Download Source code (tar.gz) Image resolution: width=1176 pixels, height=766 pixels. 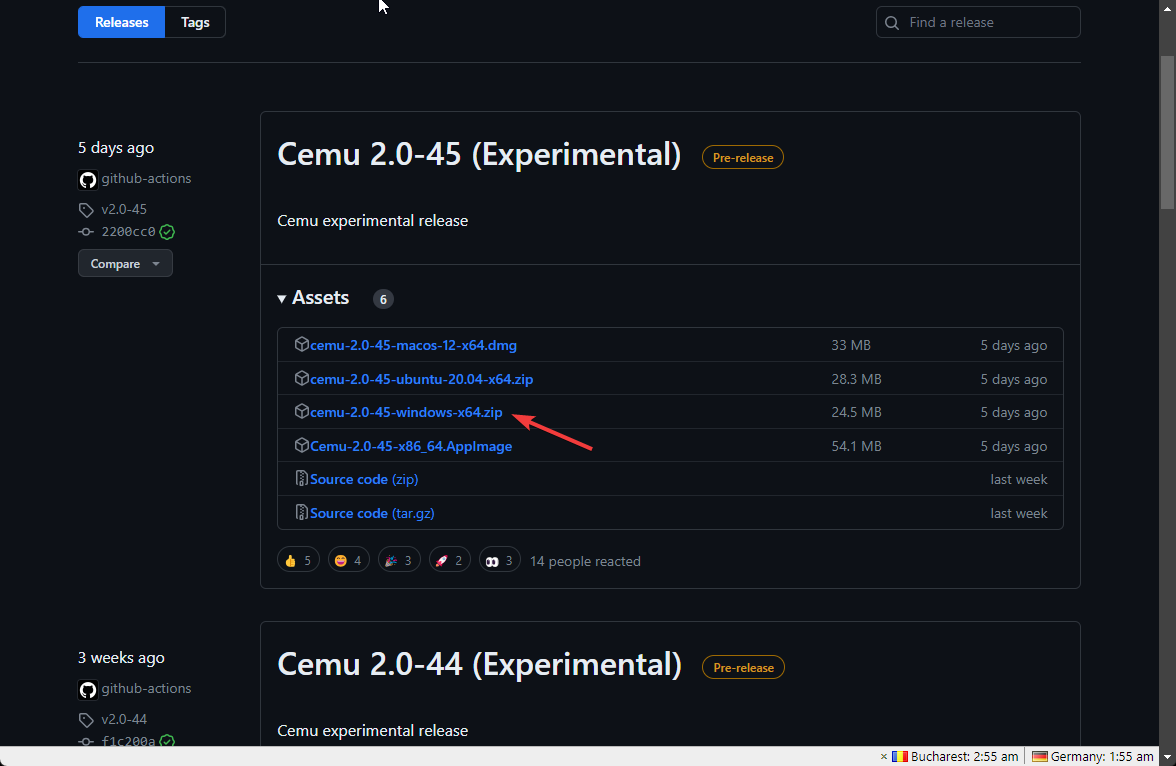pos(372,513)
